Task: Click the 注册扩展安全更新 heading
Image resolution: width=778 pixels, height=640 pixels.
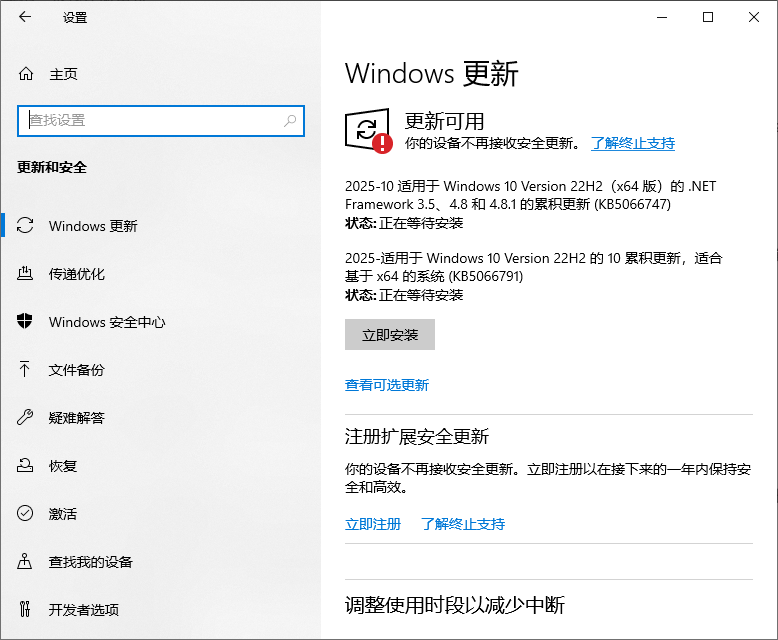Action: (x=417, y=437)
